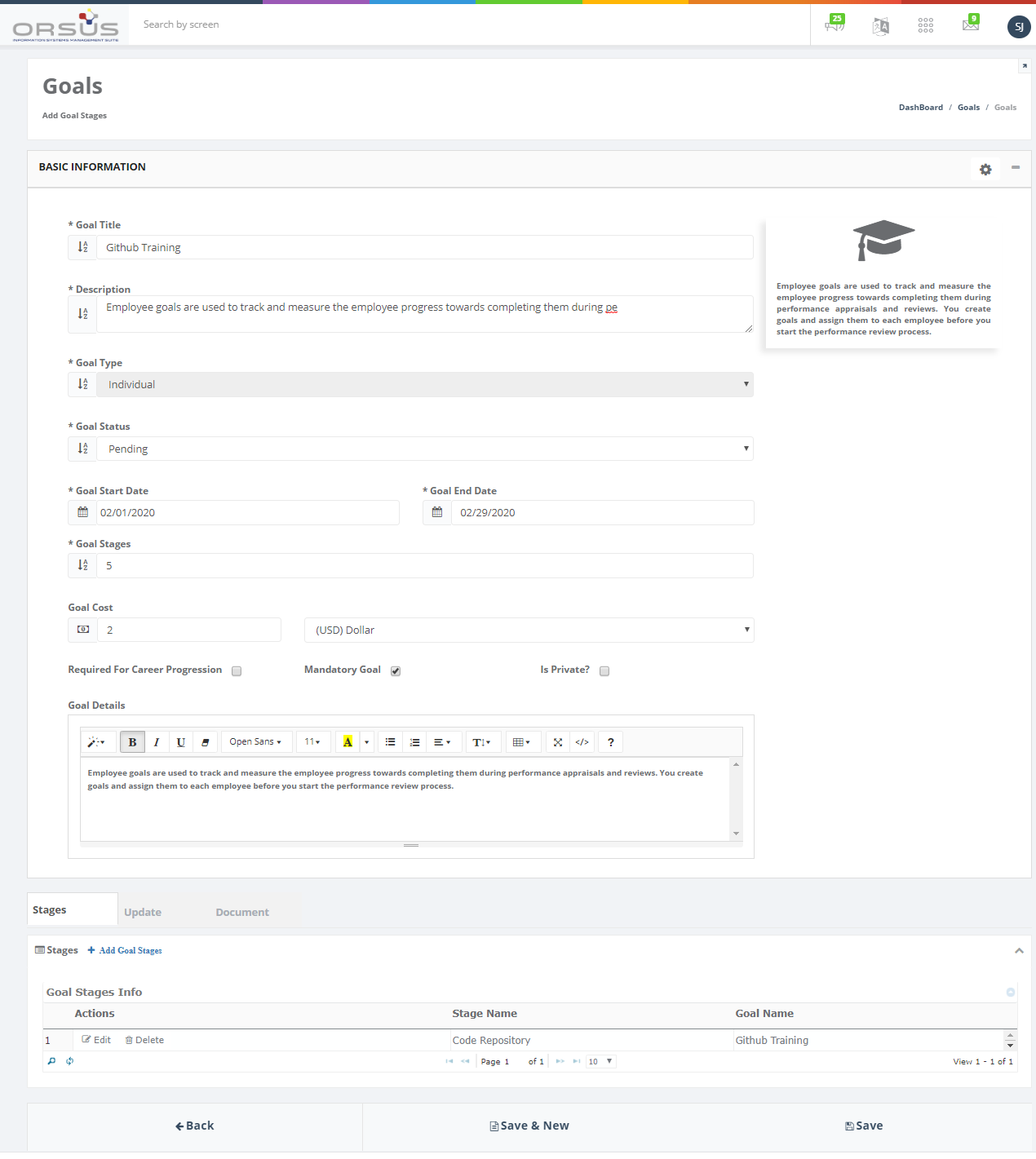Open the currency (USD) Dollar dropdown
This screenshot has height=1159, width=1036.
click(529, 630)
